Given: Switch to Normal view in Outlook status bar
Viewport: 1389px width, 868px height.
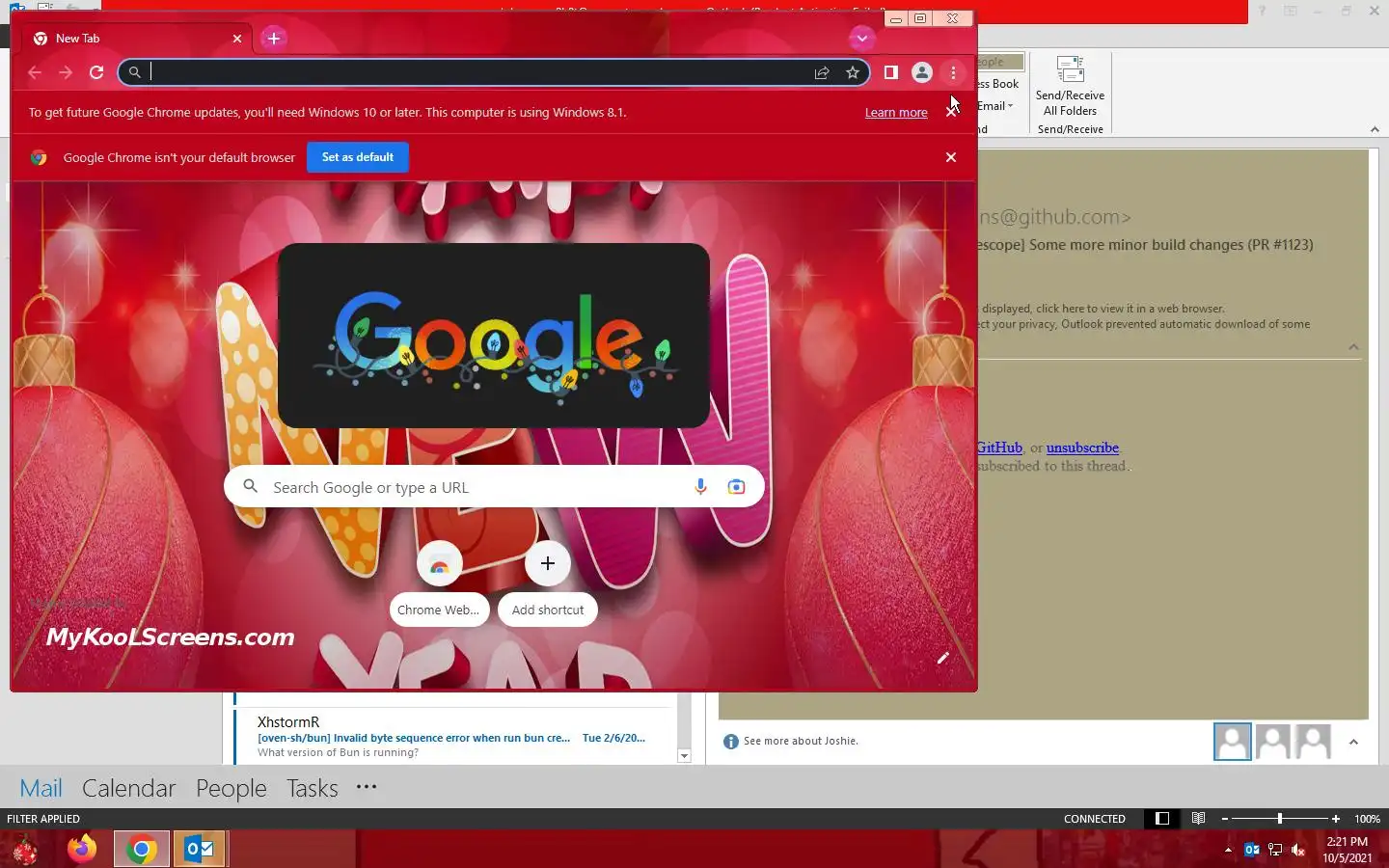Looking at the screenshot, I should [x=1162, y=819].
